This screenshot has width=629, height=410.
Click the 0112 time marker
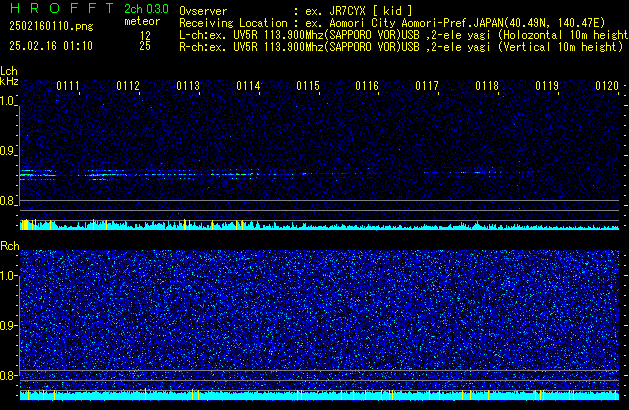pos(128,86)
